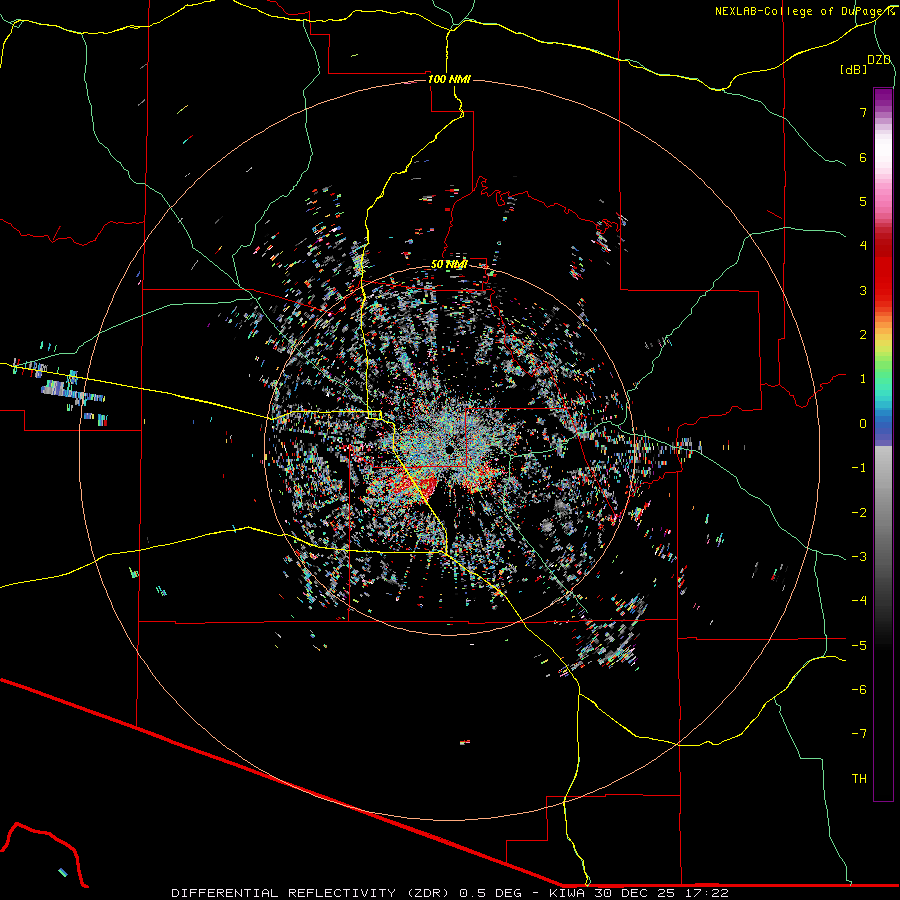This screenshot has height=900, width=900.
Task: Click the 0 dB value on the color scale
Action: pos(863,424)
